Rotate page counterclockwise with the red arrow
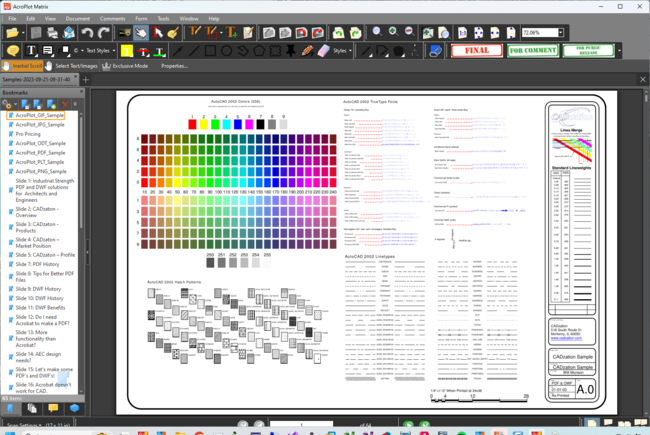650x435 pixels. point(301,33)
